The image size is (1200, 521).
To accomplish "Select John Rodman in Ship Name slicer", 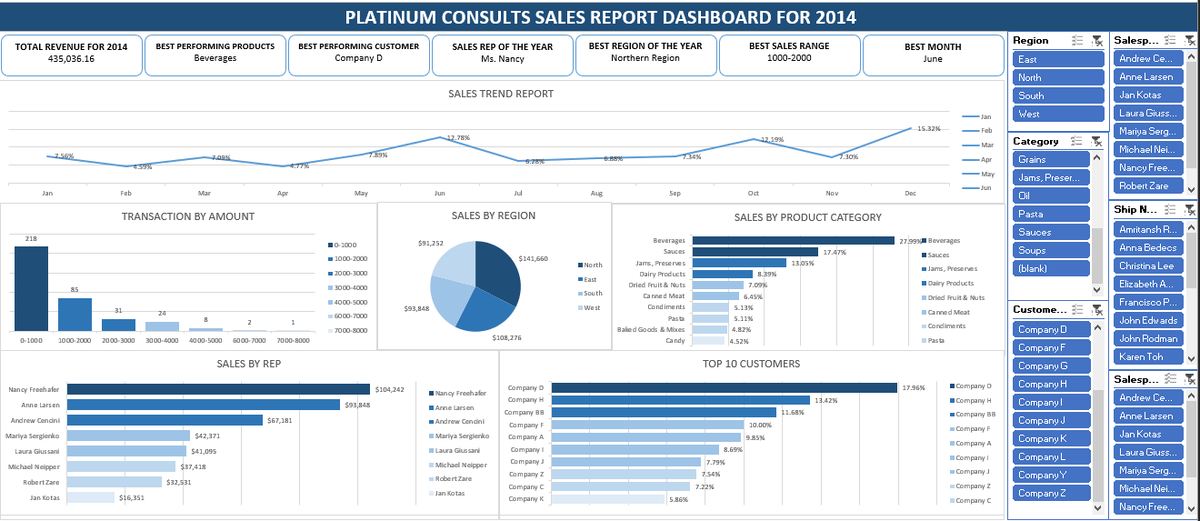I will [x=1147, y=339].
